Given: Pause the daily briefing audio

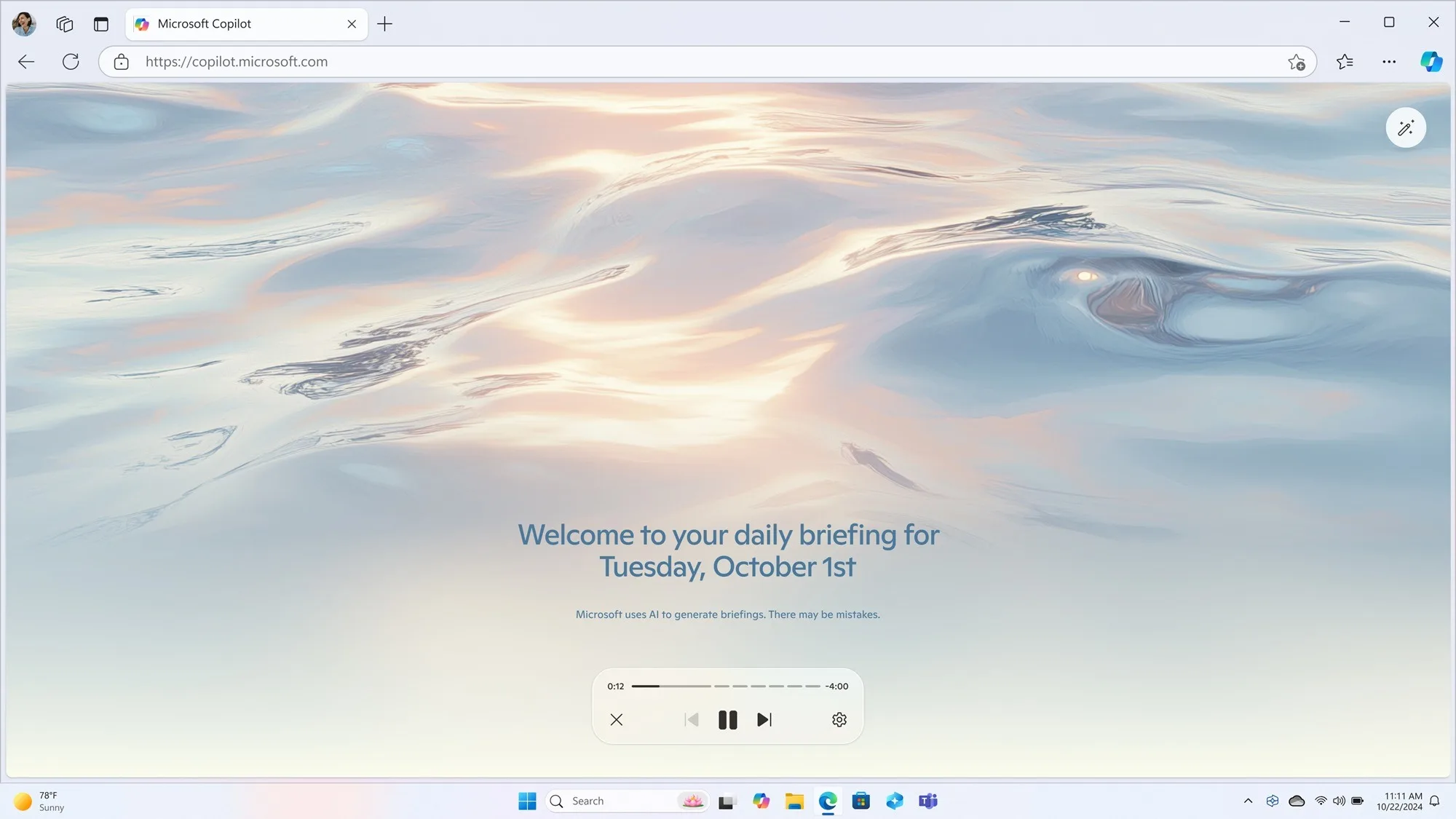Looking at the screenshot, I should coord(728,719).
